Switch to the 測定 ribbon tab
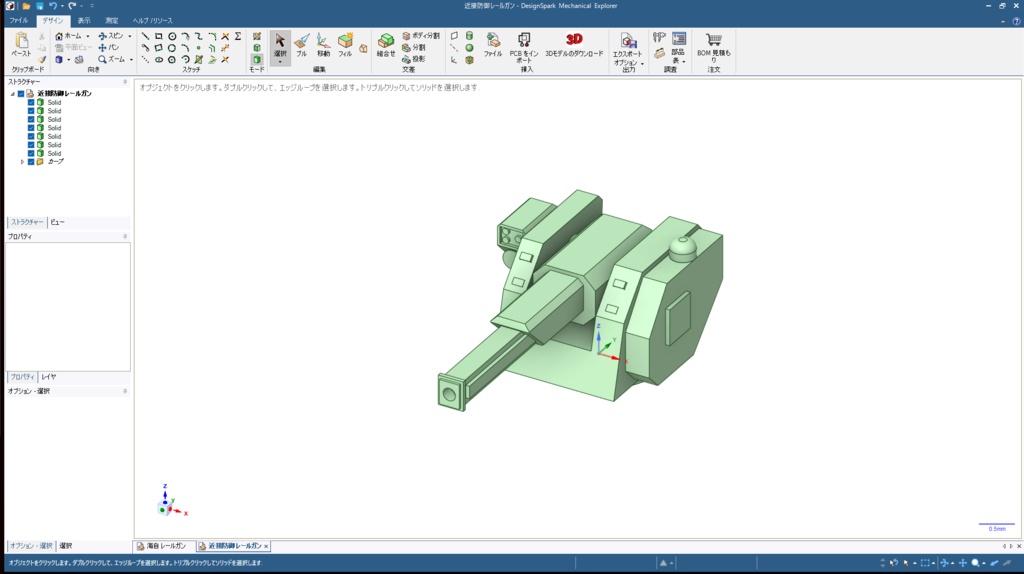 tap(112, 21)
